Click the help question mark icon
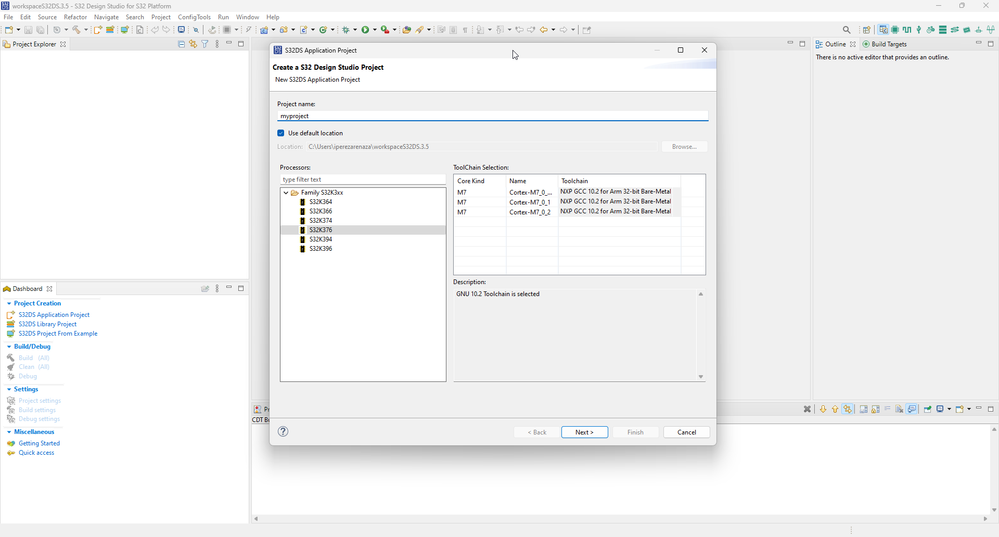 (283, 431)
